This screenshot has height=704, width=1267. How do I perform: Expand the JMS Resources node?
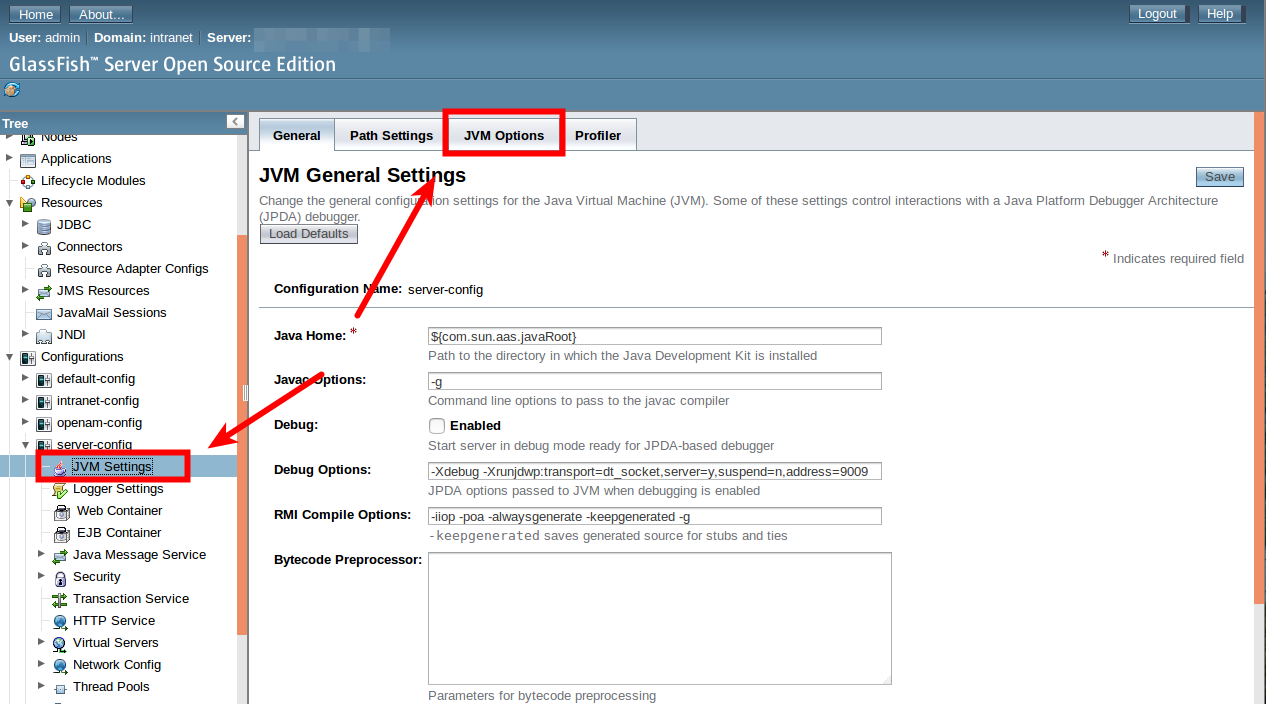click(25, 290)
